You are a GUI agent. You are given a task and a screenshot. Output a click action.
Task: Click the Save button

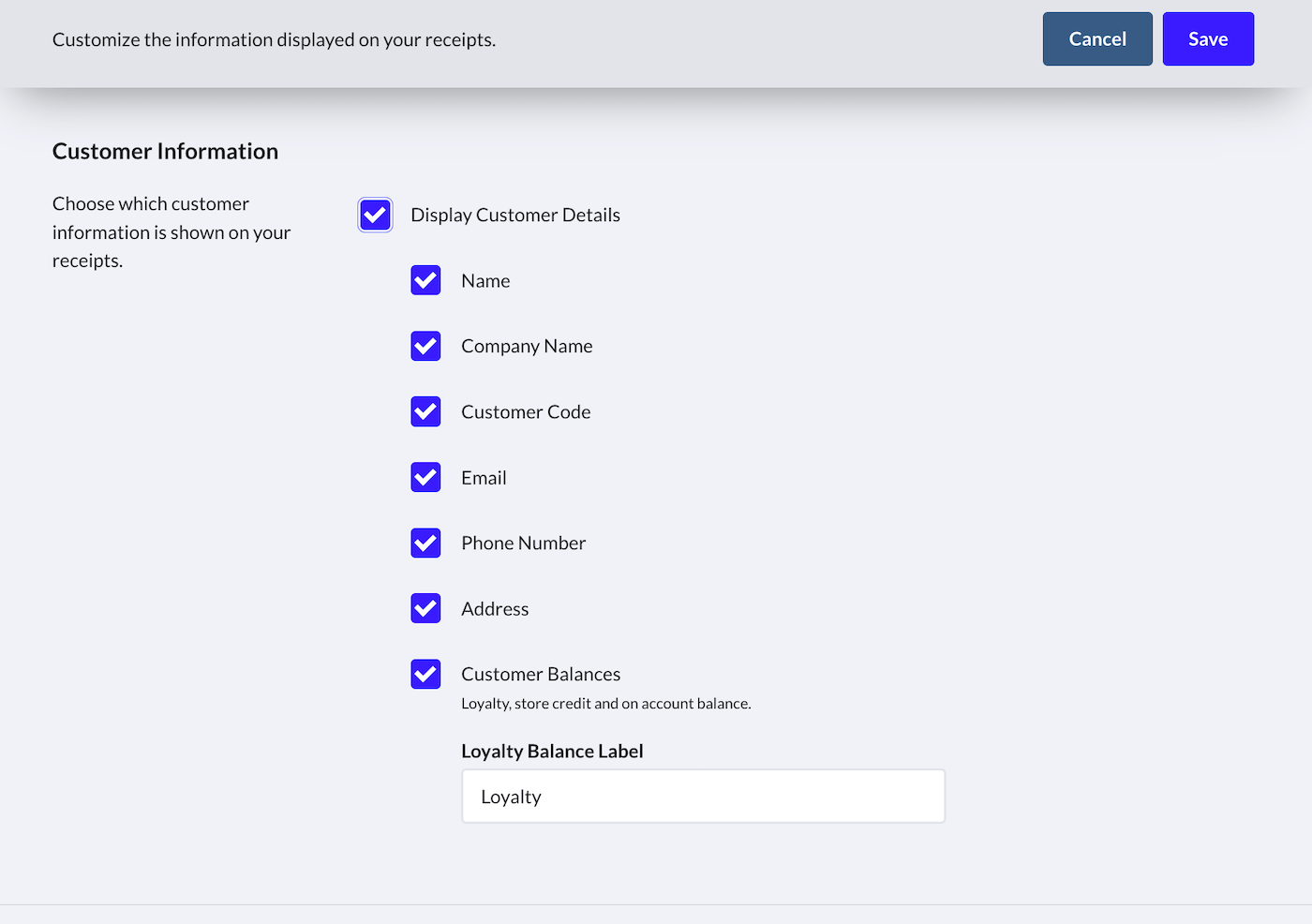1207,39
